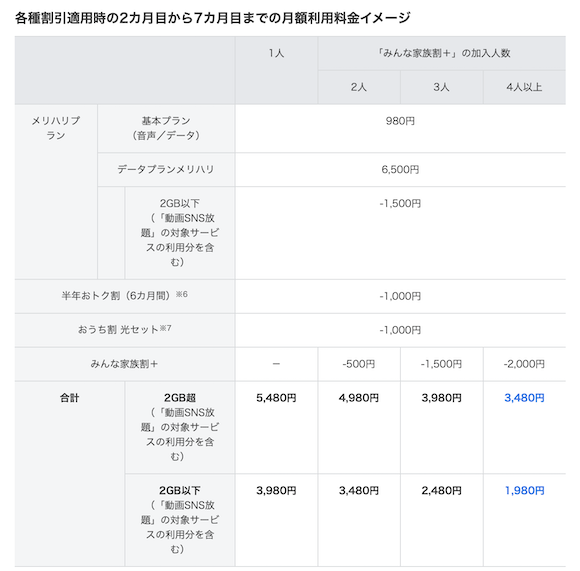Click the 「みんな家族割＋」の加入人数 header
The width and height of the screenshot is (580, 571).
[x=442, y=53]
